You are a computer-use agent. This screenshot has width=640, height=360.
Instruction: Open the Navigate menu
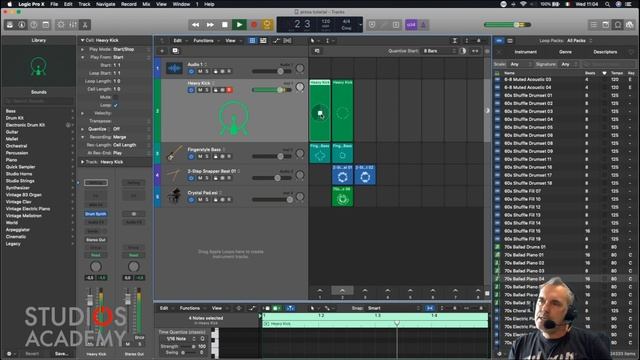105,4
